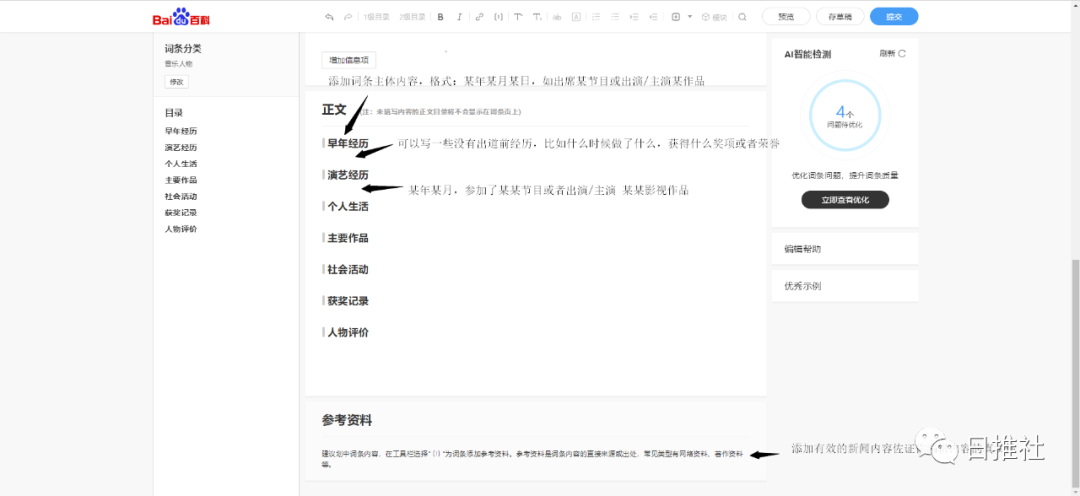Click the undo arrow in the toolbar
1080x496 pixels.
coord(329,17)
